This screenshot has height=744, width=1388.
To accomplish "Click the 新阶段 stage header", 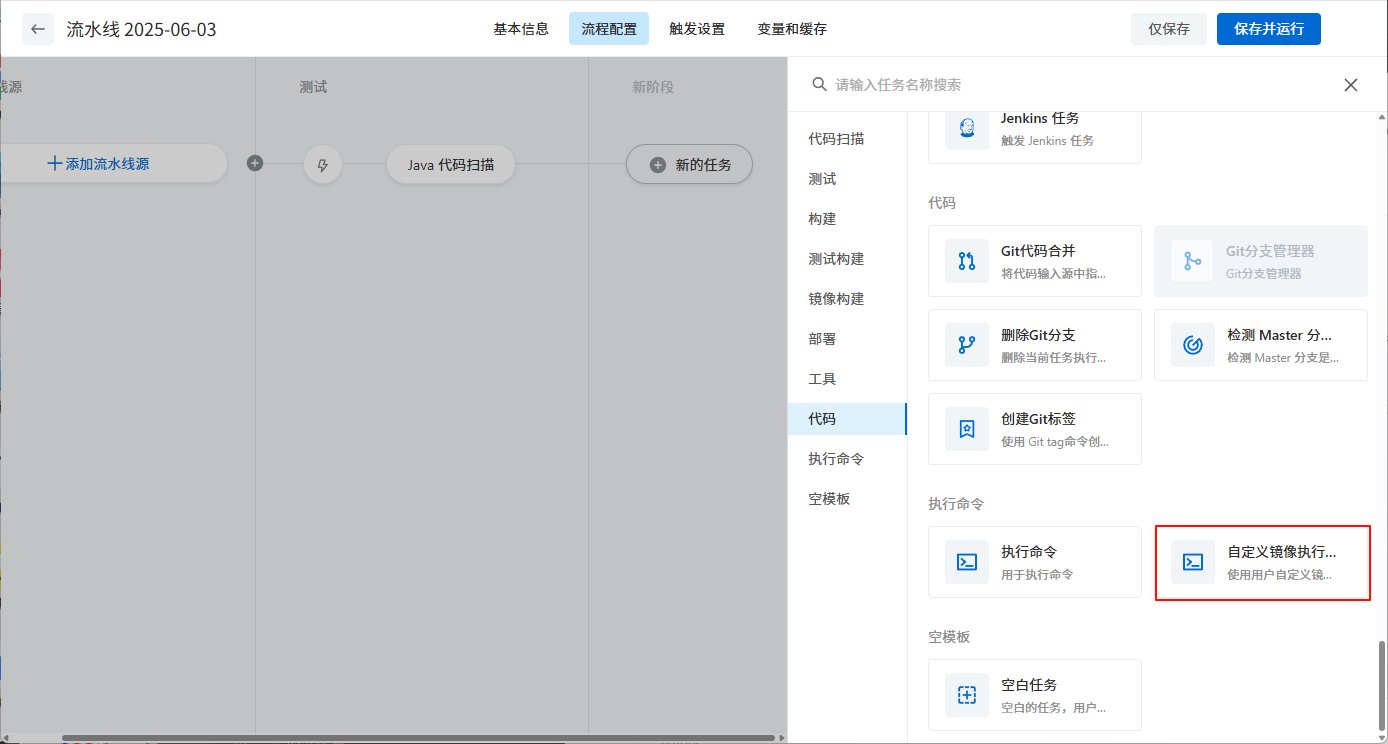I will tap(653, 87).
